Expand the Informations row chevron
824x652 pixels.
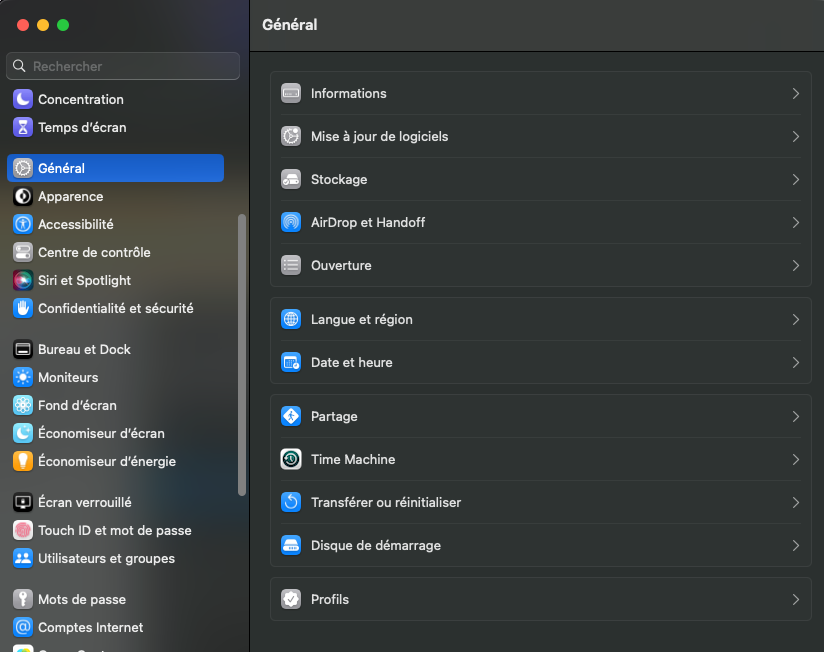[x=796, y=93]
